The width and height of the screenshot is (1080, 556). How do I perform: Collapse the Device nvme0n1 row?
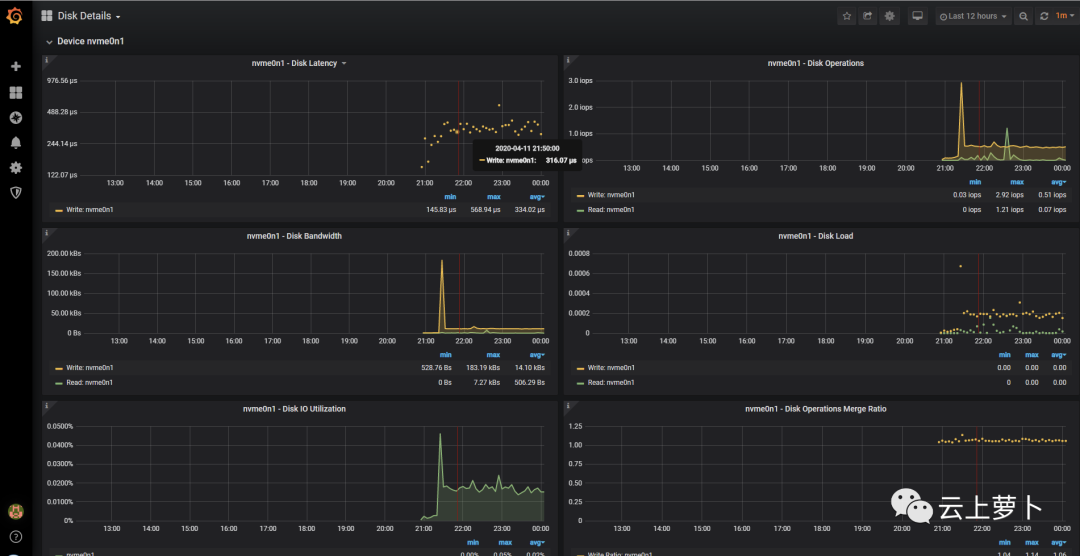pos(85,41)
